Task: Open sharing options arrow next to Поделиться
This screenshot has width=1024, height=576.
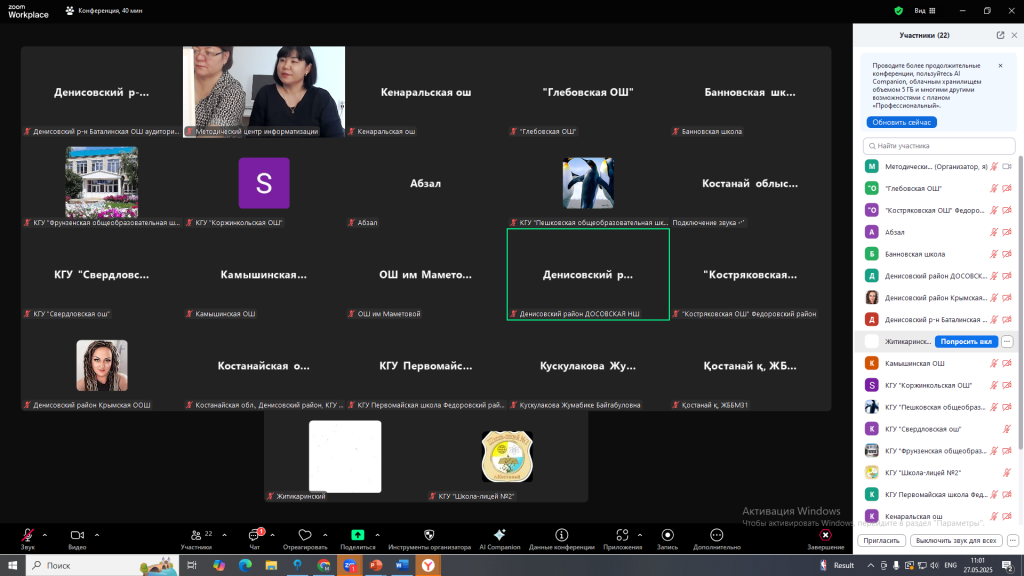Action: [x=377, y=536]
